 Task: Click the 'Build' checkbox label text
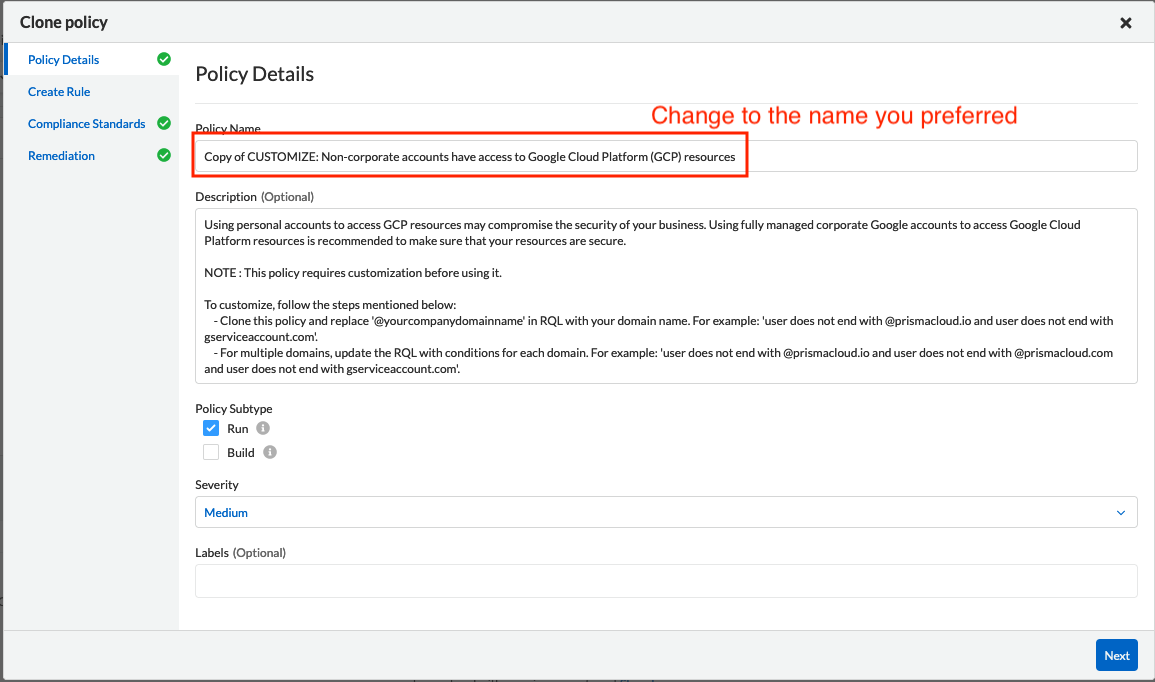241,453
